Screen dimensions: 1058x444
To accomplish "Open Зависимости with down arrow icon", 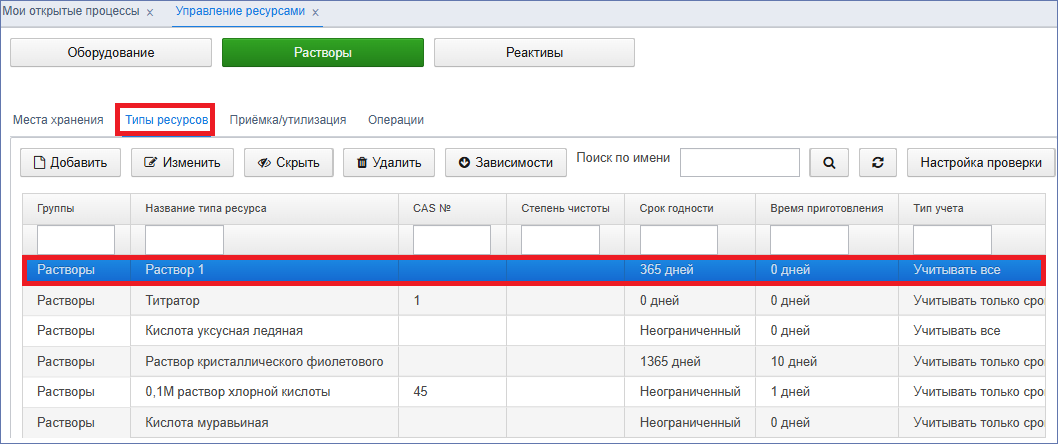I will [505, 163].
